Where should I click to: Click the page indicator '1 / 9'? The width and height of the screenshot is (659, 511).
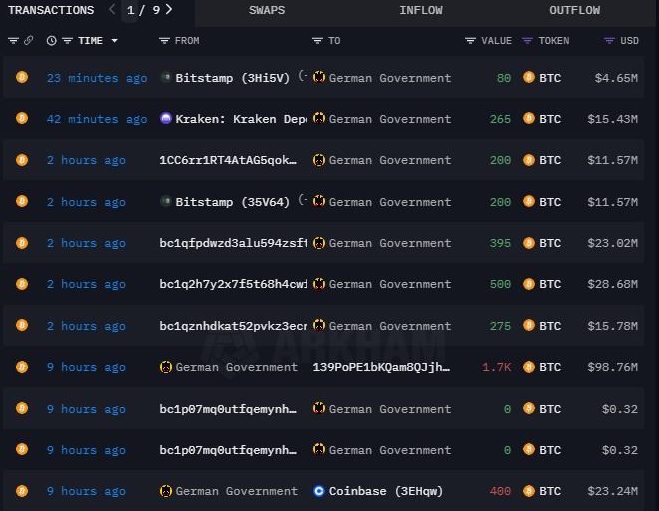(143, 10)
